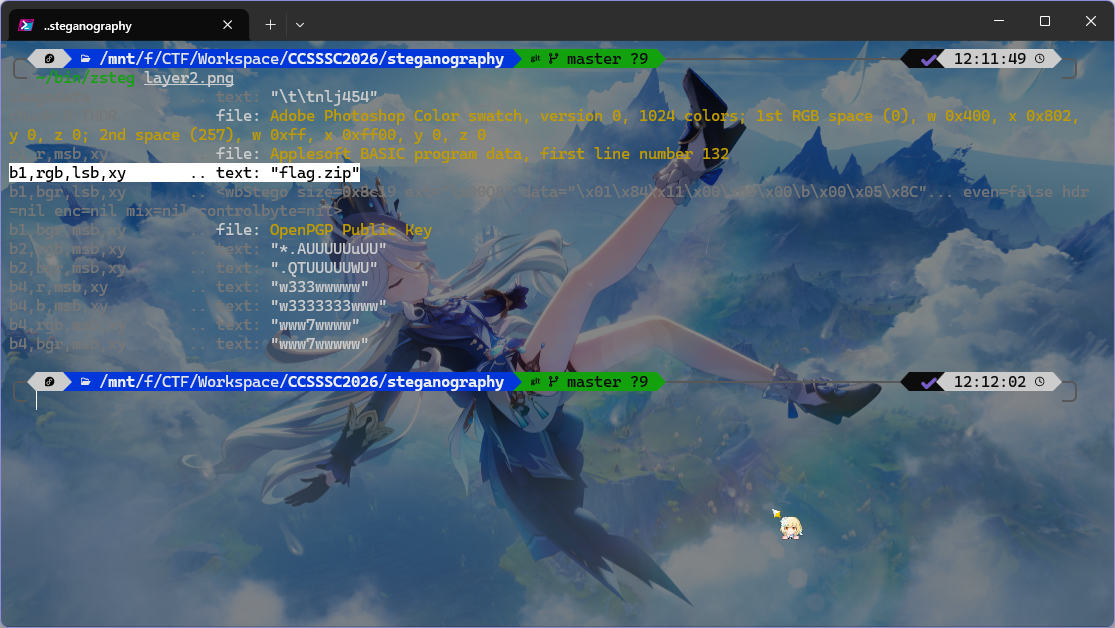This screenshot has width=1115, height=628.
Task: Click the PowerShell icon in the steganography tab
Action: pyautogui.click(x=28, y=25)
